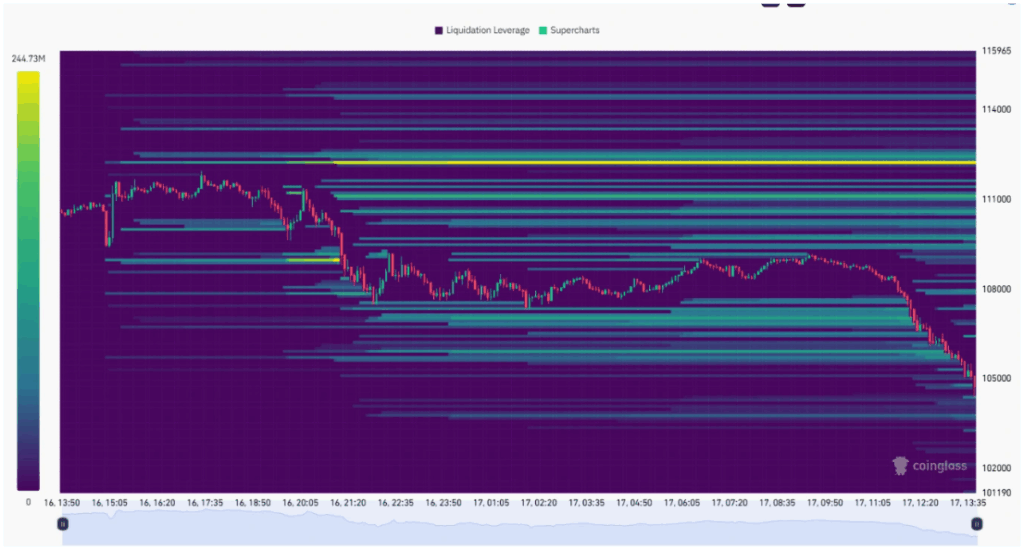Click the 17, 01:05 time axis label
Screen dimensions: 1024x550
490,503
